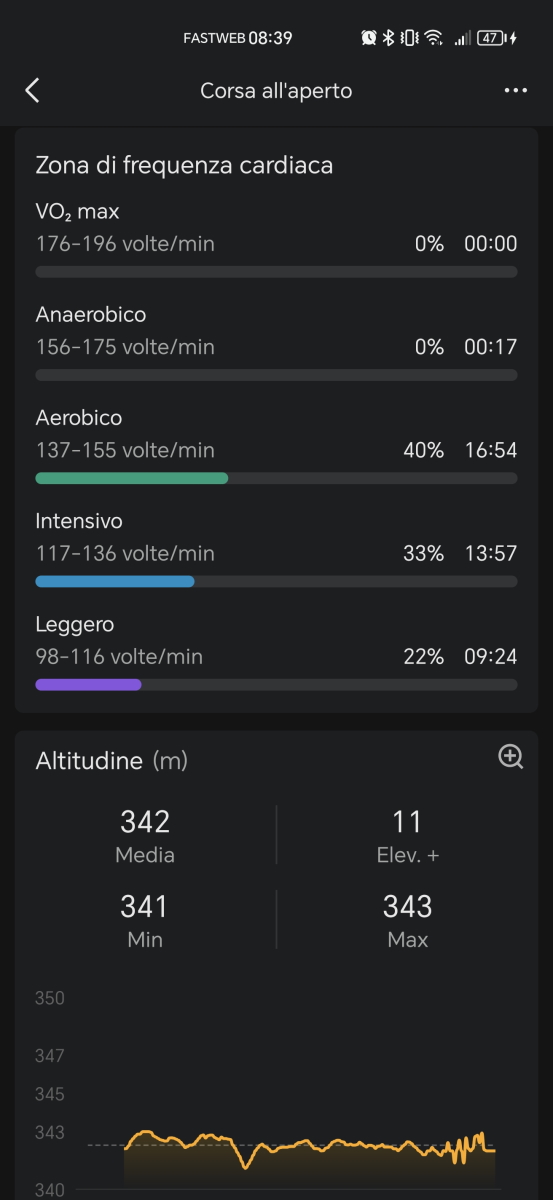Tap the Bluetooth status bar icon

(389, 38)
